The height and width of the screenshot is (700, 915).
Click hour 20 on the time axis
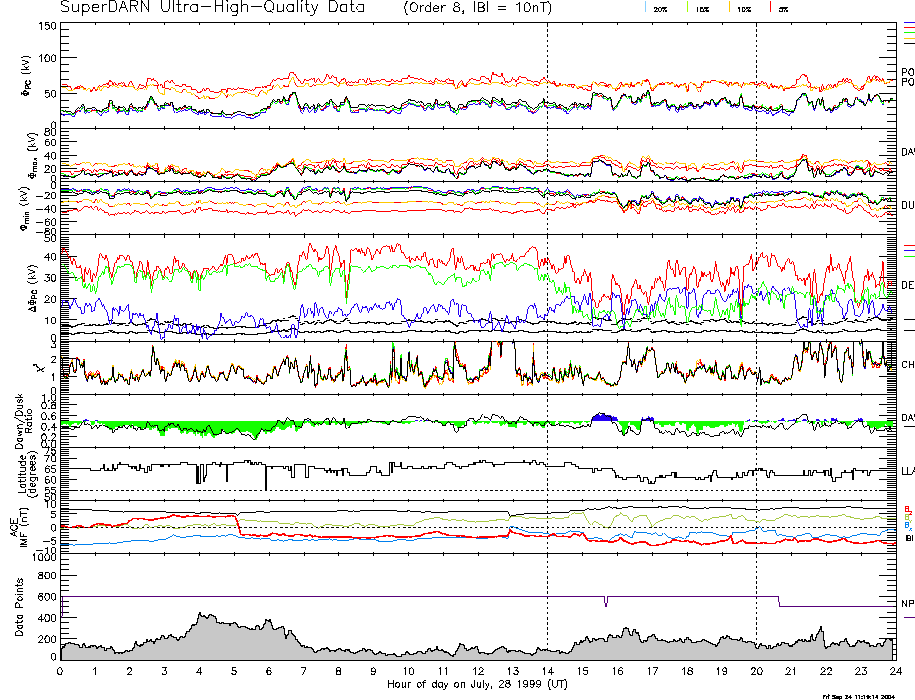[x=756, y=672]
